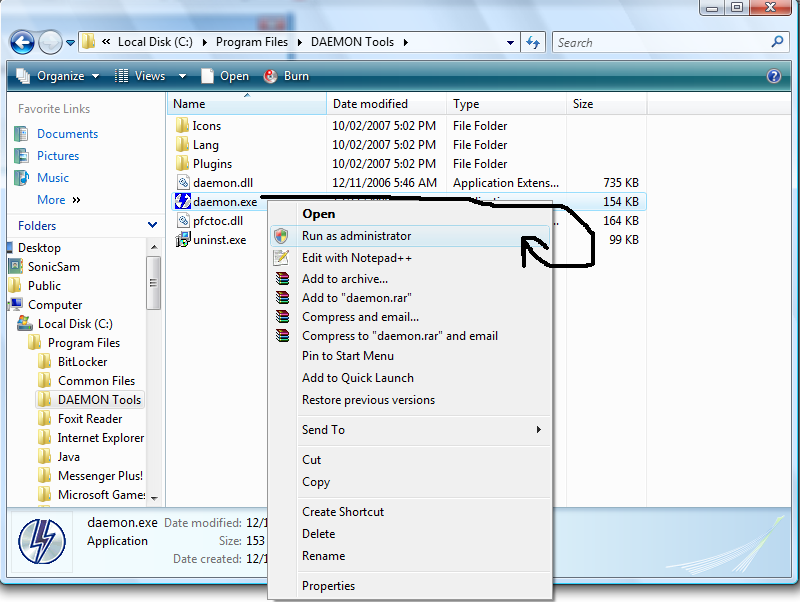This screenshot has width=800, height=602.
Task: Select Internet Explorer folder in tree
Action: (x=101, y=438)
